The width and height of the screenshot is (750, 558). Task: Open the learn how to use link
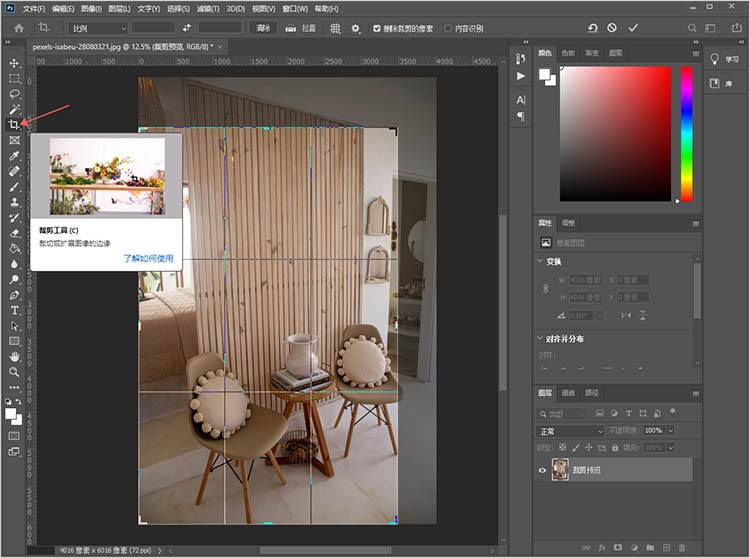tap(148, 258)
